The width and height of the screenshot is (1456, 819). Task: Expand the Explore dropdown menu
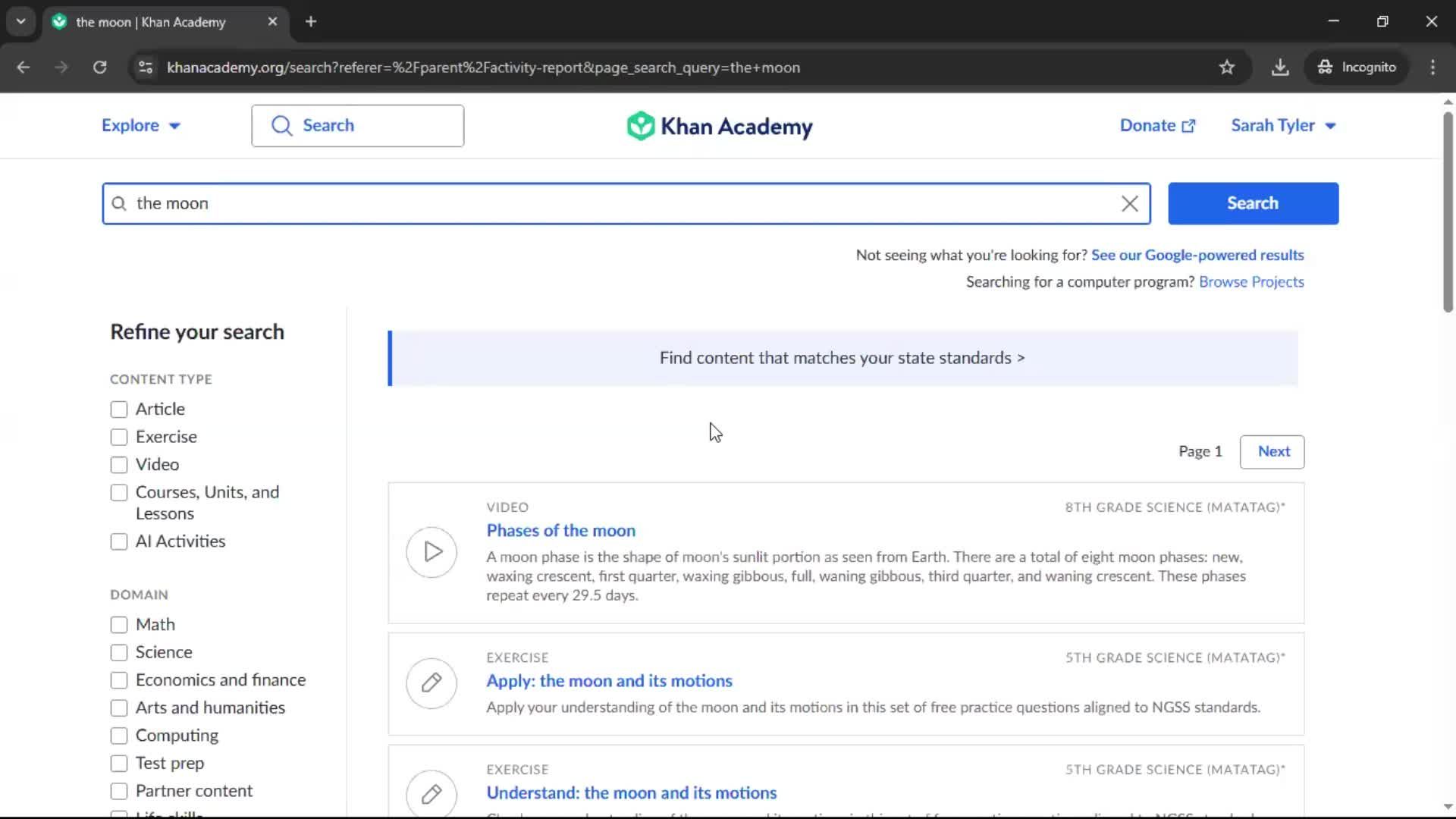pyautogui.click(x=141, y=126)
